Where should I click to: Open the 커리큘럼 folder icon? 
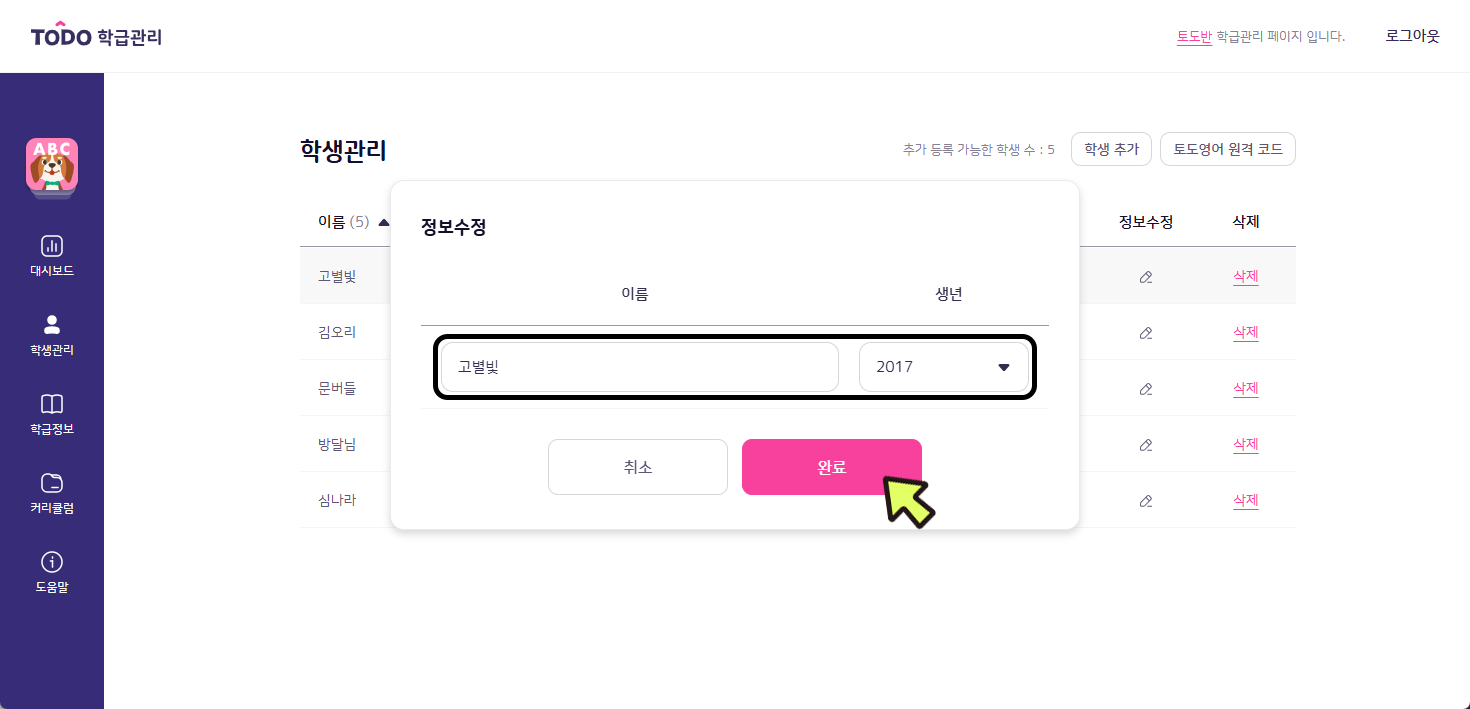click(x=52, y=483)
